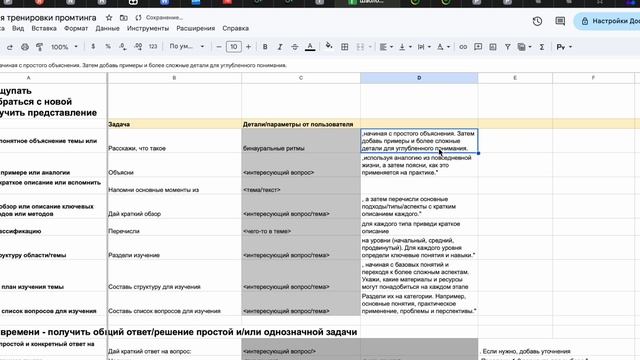
Task: Click the Задача header cell
Action: (x=174, y=124)
